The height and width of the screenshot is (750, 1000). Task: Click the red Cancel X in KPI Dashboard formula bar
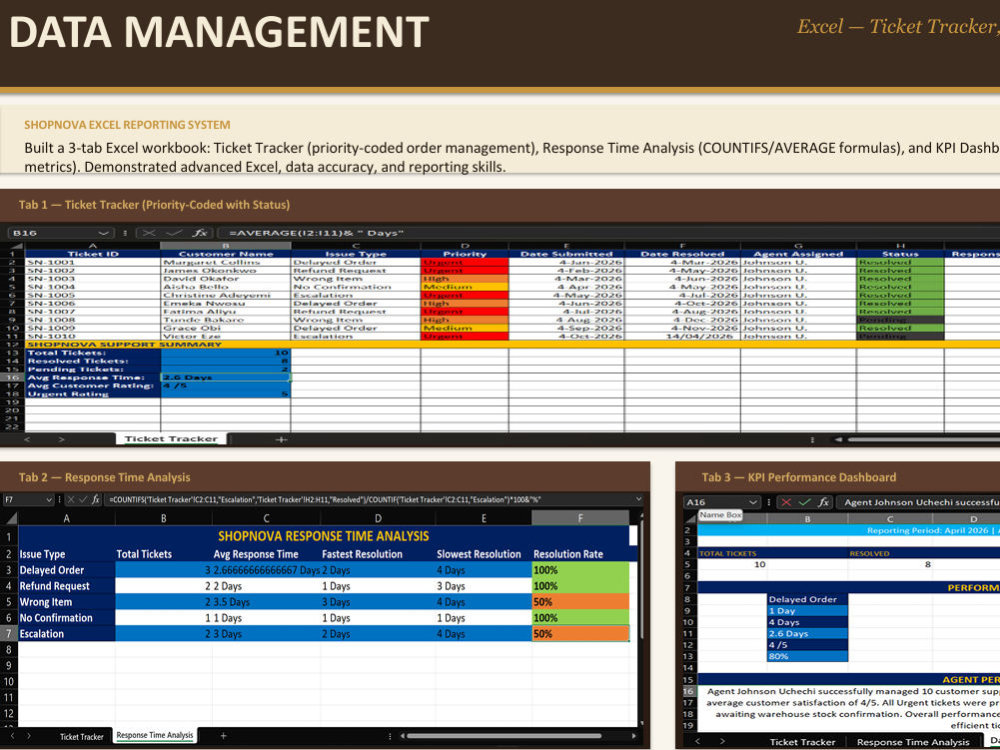pos(786,503)
